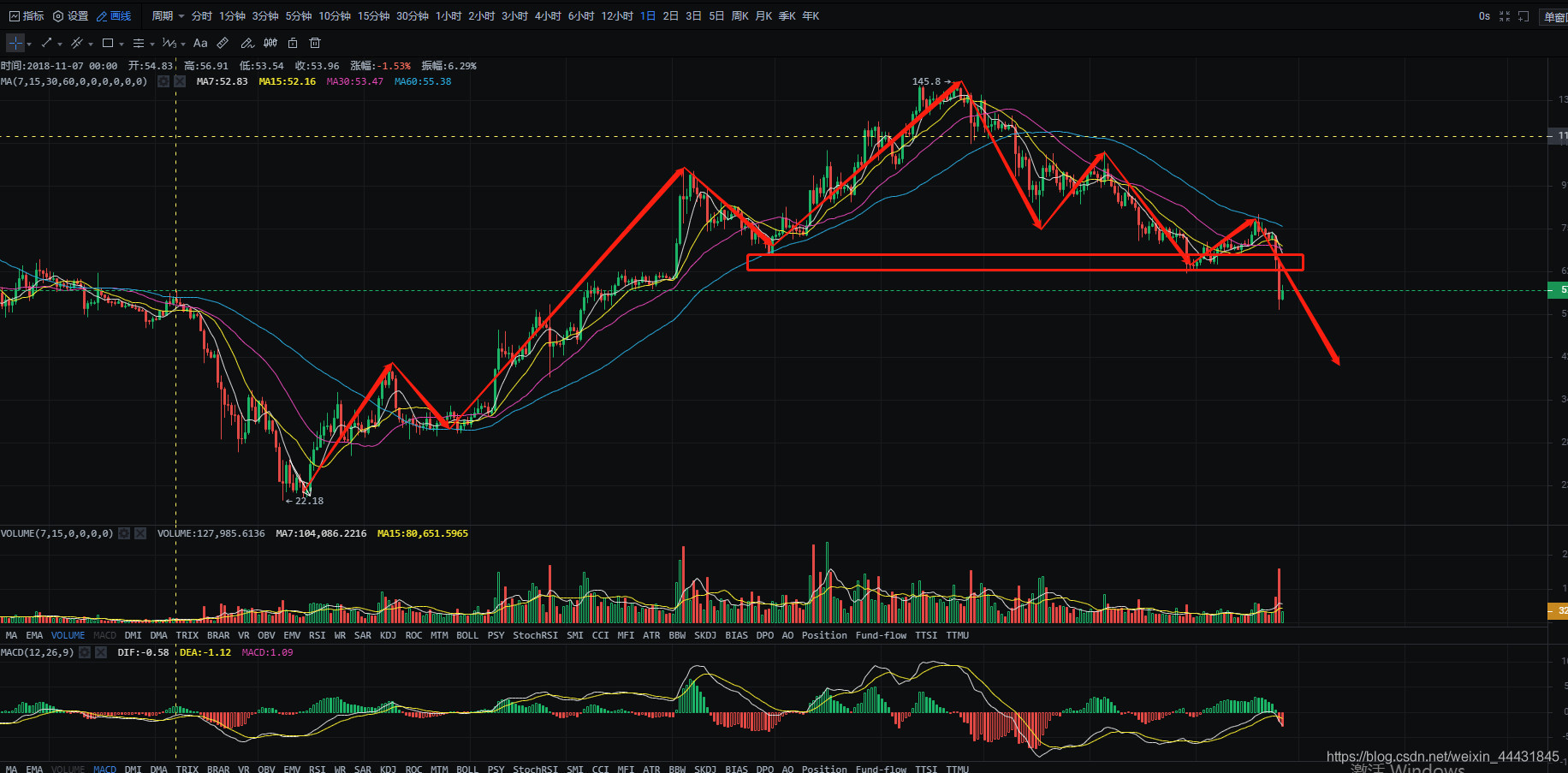Activate the Aa text annotation tool
The width and height of the screenshot is (1568, 773).
(x=200, y=43)
